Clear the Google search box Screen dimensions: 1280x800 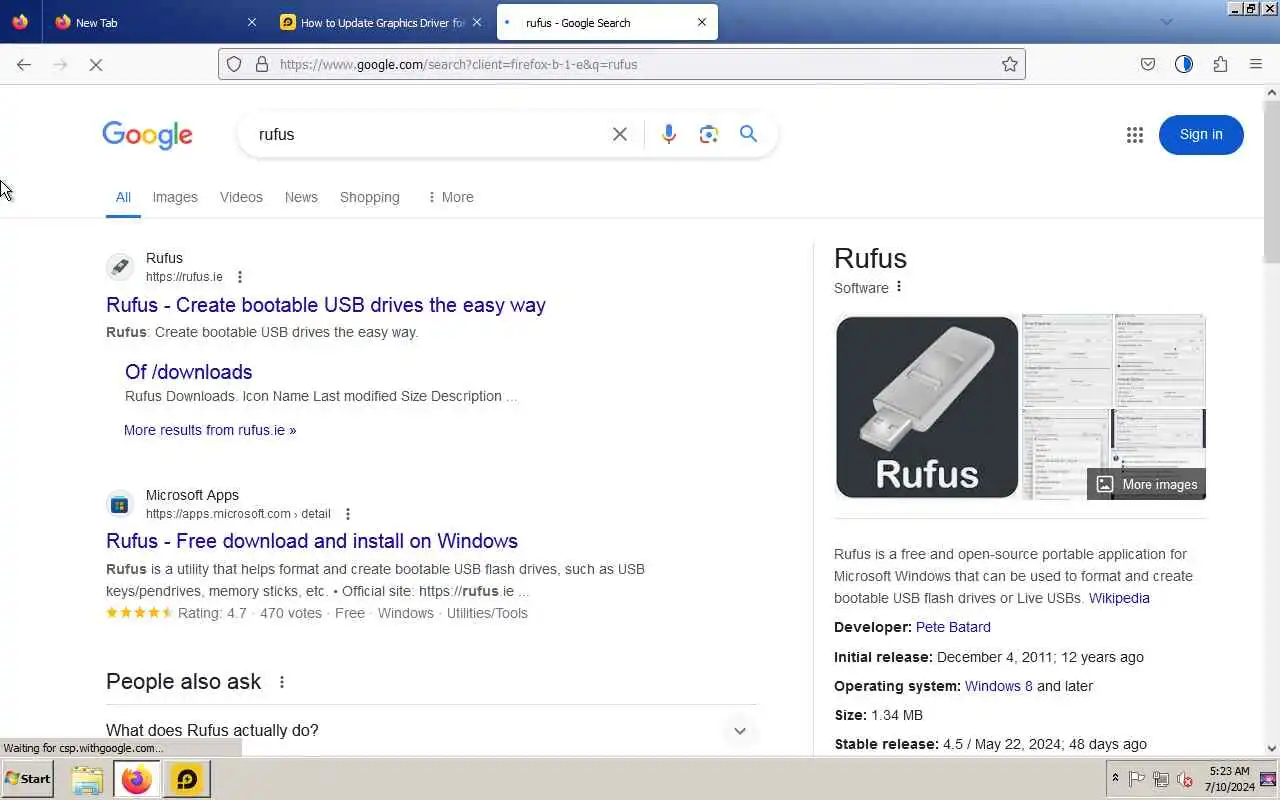[x=620, y=134]
